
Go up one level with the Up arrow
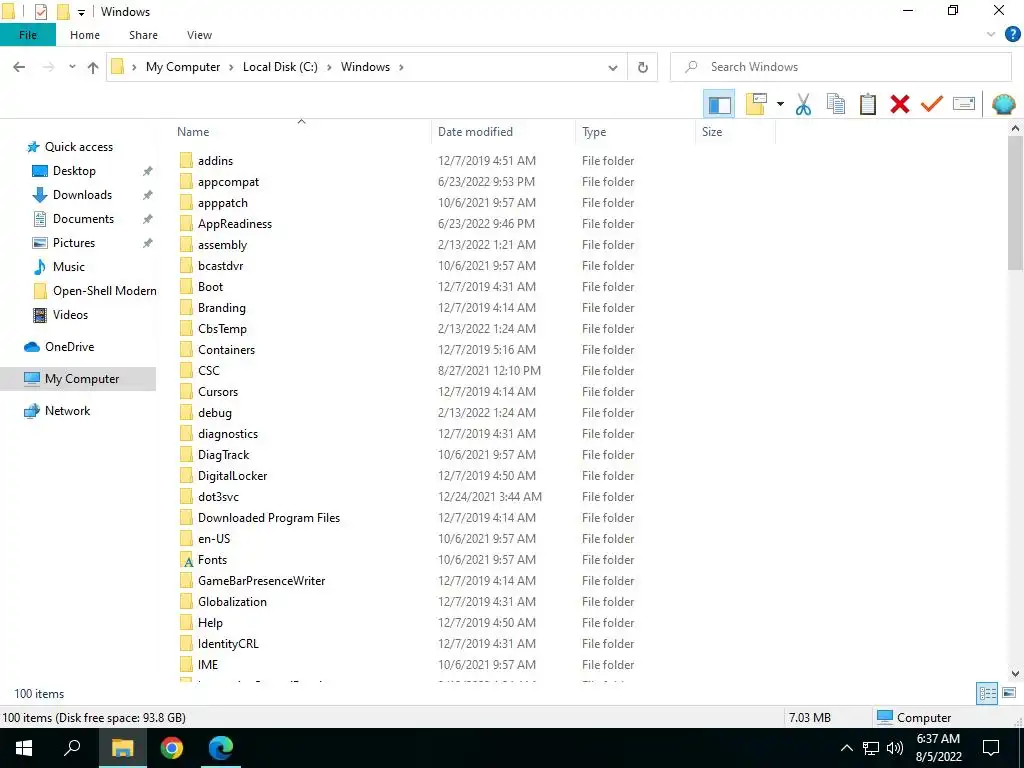coord(93,67)
